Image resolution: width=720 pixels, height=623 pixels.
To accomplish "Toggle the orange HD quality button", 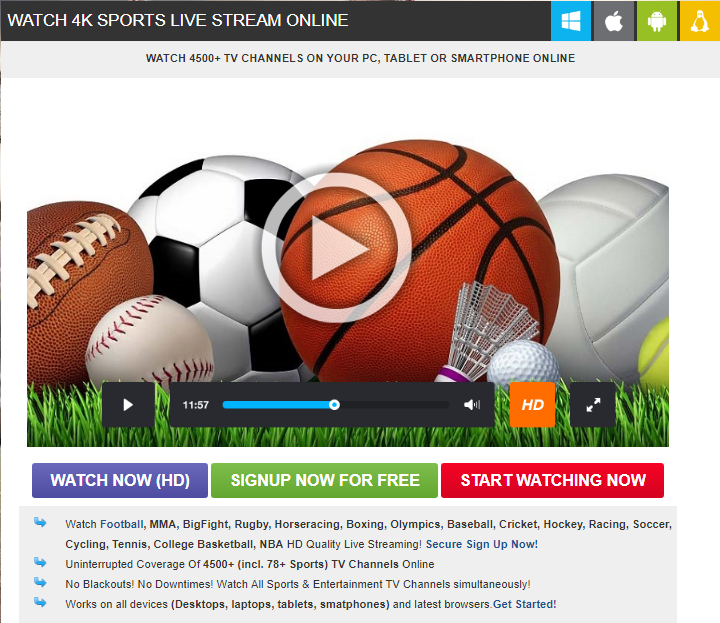I will (x=533, y=405).
